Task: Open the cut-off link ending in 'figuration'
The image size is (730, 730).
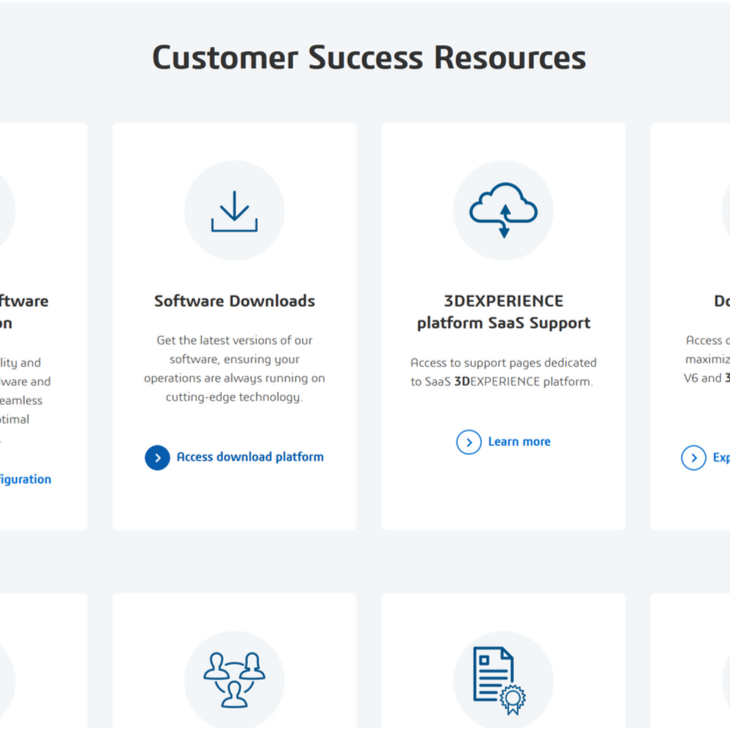Action: point(25,479)
